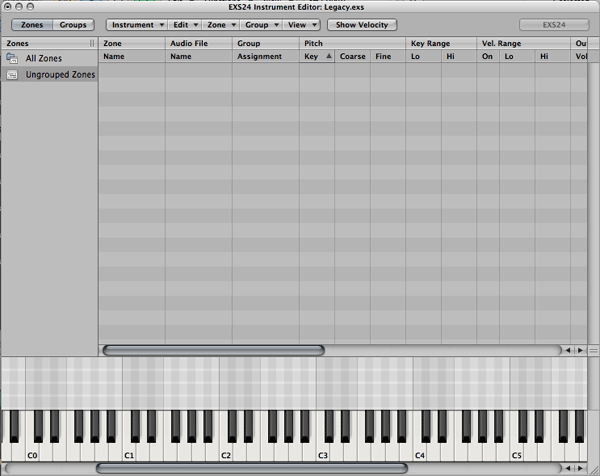Click the All Zones folder icon
The width and height of the screenshot is (600, 476).
(12, 58)
